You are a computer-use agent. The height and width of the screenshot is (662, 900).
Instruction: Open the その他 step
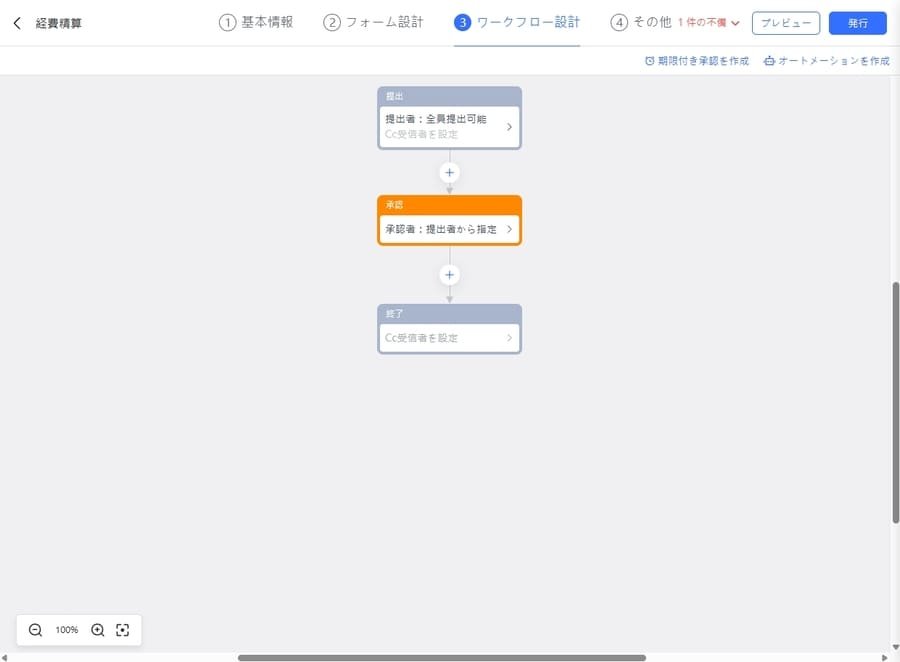650,21
